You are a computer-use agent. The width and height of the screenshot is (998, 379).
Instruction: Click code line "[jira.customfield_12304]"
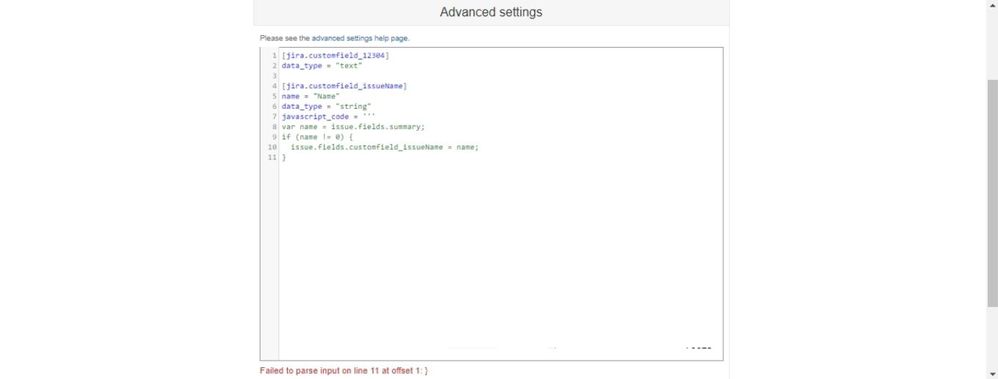pyautogui.click(x=335, y=55)
